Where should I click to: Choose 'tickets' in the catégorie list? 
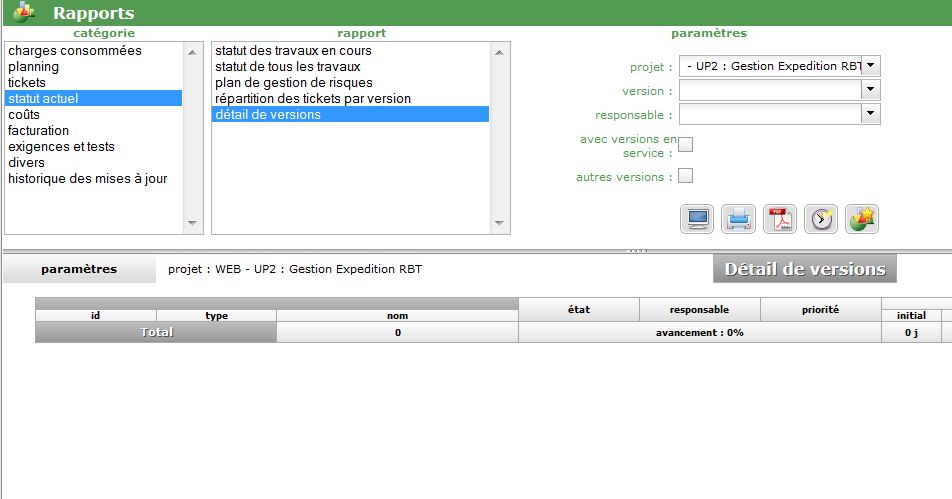(x=27, y=83)
